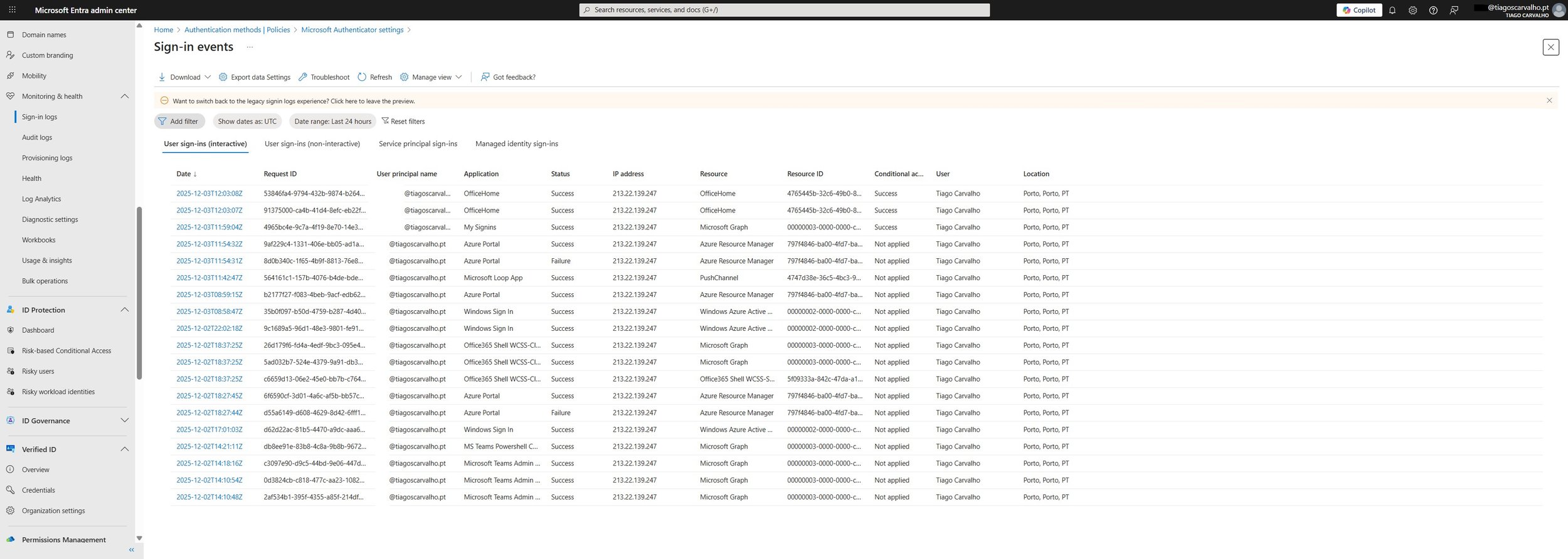Go to Home breadcrumb link
Viewport: 1568px width, 559px height.
(x=163, y=30)
